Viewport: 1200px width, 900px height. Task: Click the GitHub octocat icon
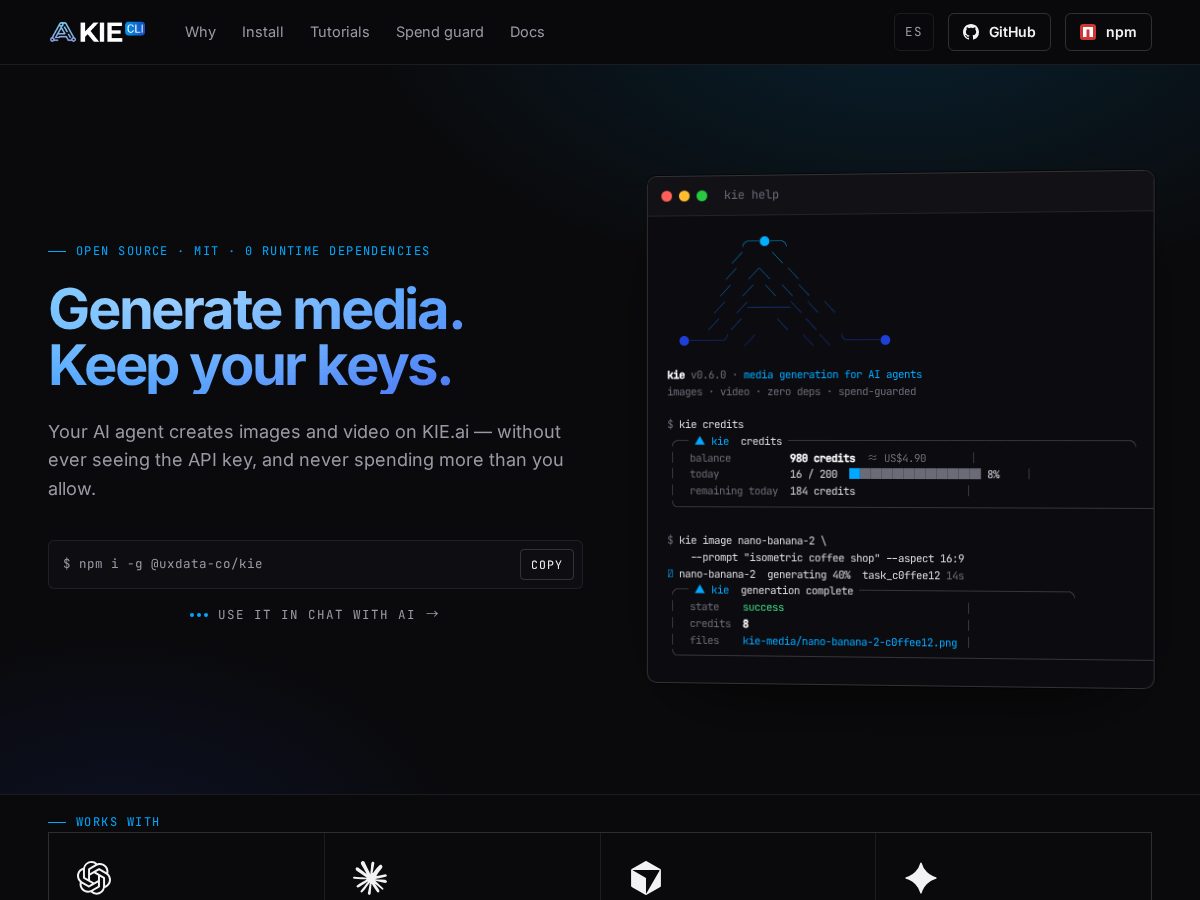click(x=971, y=32)
